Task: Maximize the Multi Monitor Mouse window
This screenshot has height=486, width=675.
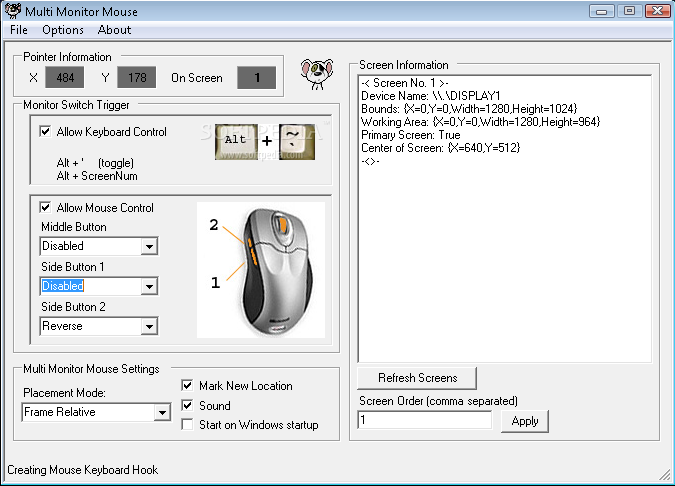Action: coord(629,11)
